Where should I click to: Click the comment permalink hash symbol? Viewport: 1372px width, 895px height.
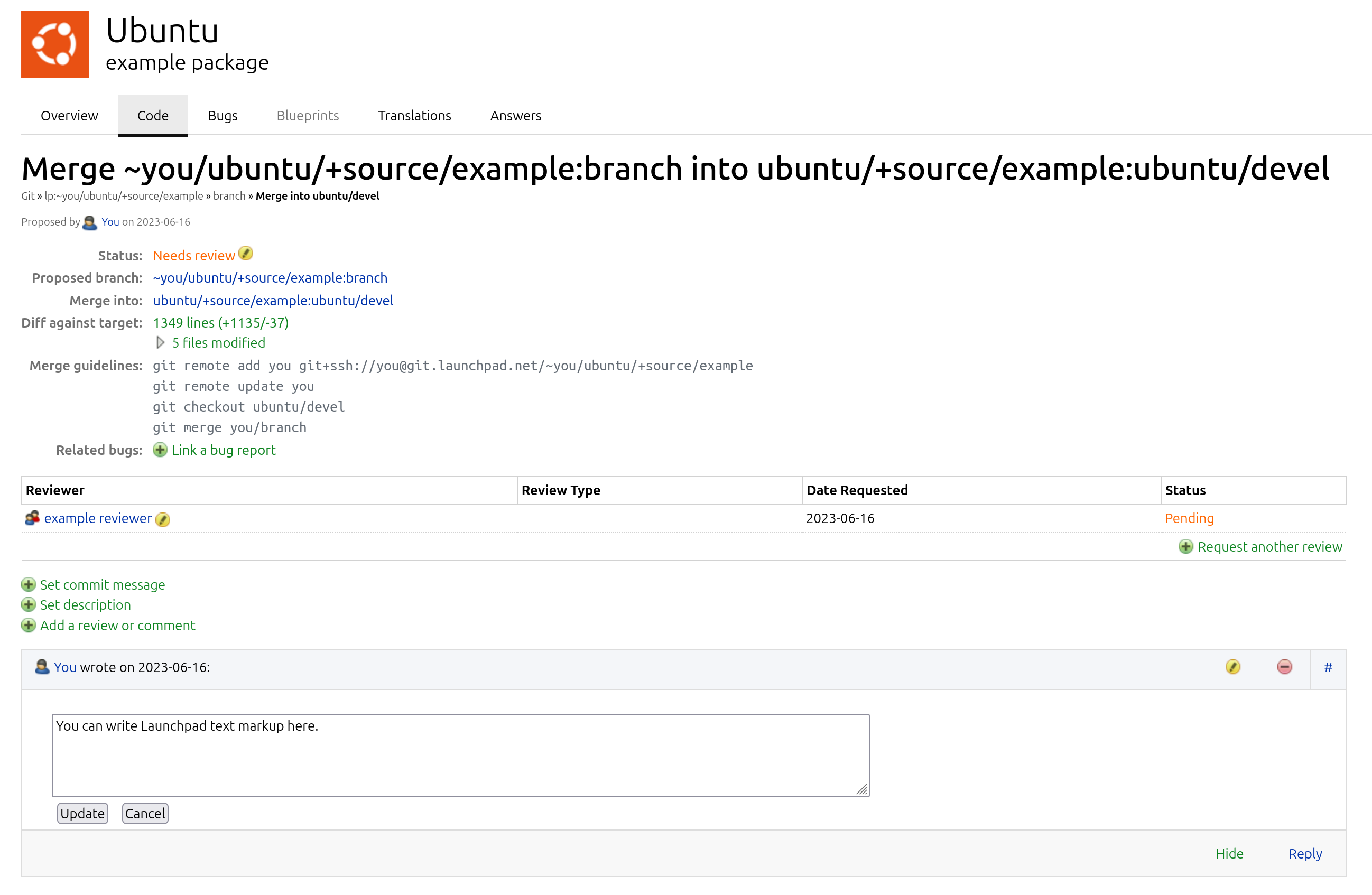click(1328, 667)
